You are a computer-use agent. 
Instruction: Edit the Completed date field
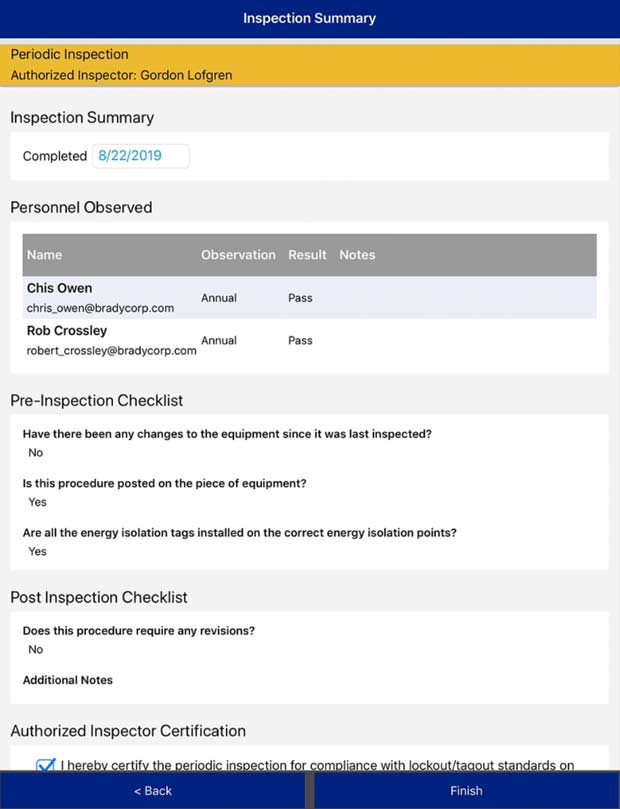140,156
